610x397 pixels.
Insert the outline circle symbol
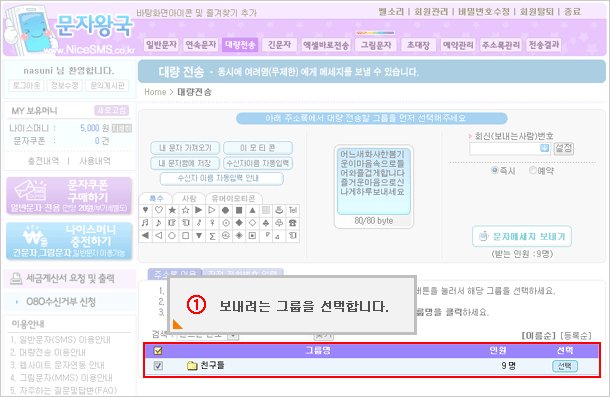click(x=172, y=235)
